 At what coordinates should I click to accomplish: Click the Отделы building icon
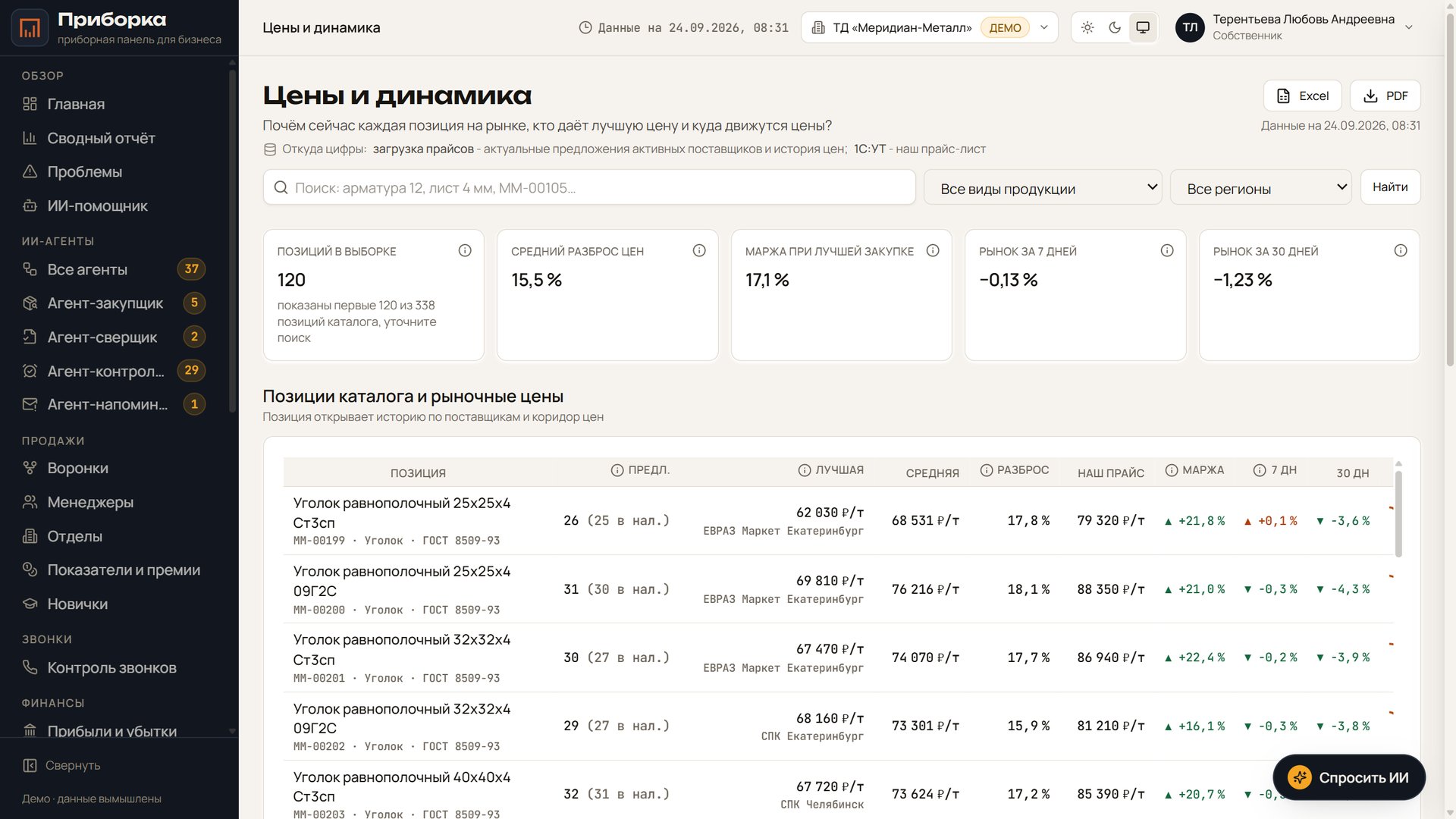30,536
